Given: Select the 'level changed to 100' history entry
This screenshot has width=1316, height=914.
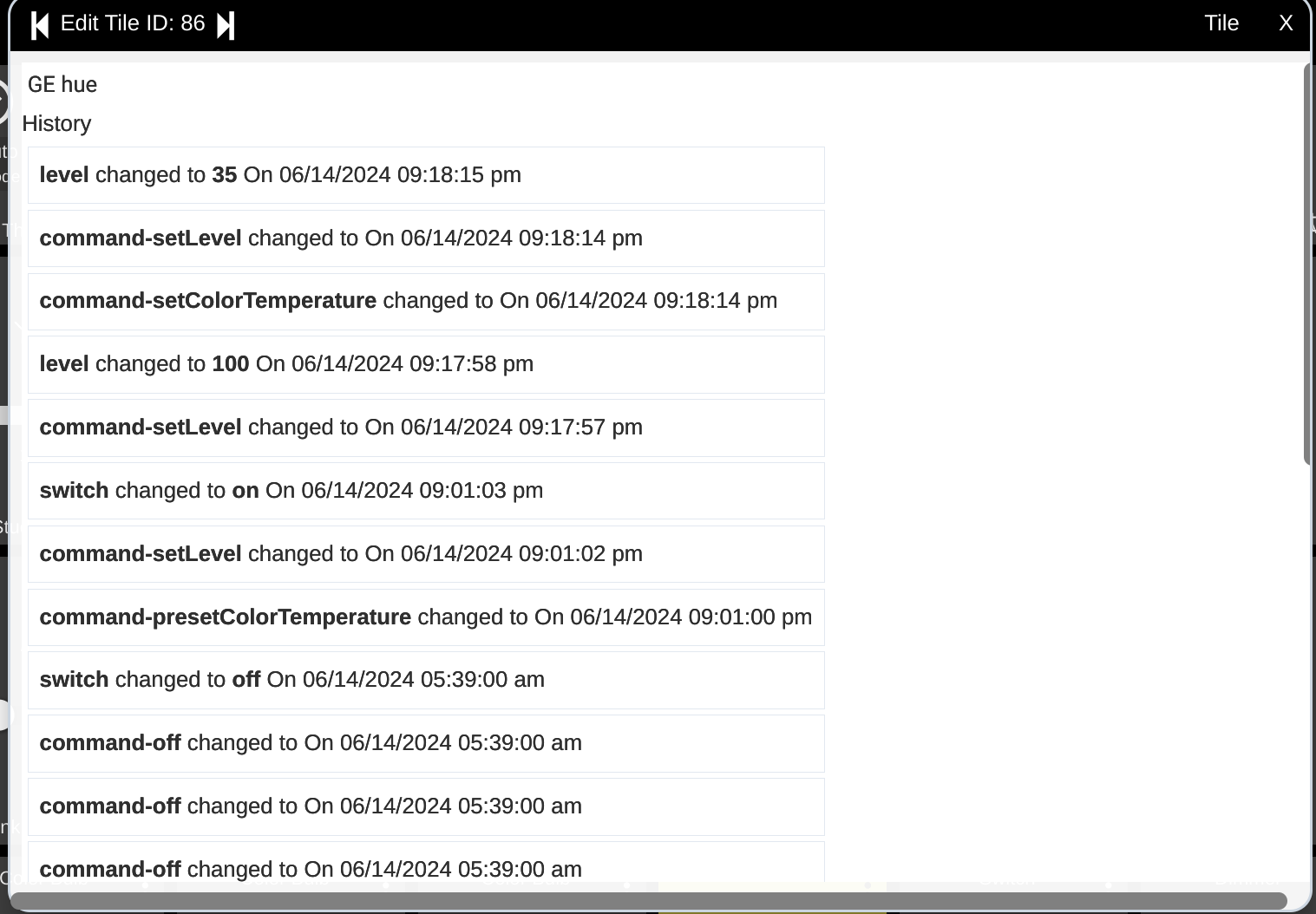Looking at the screenshot, I should (x=425, y=364).
